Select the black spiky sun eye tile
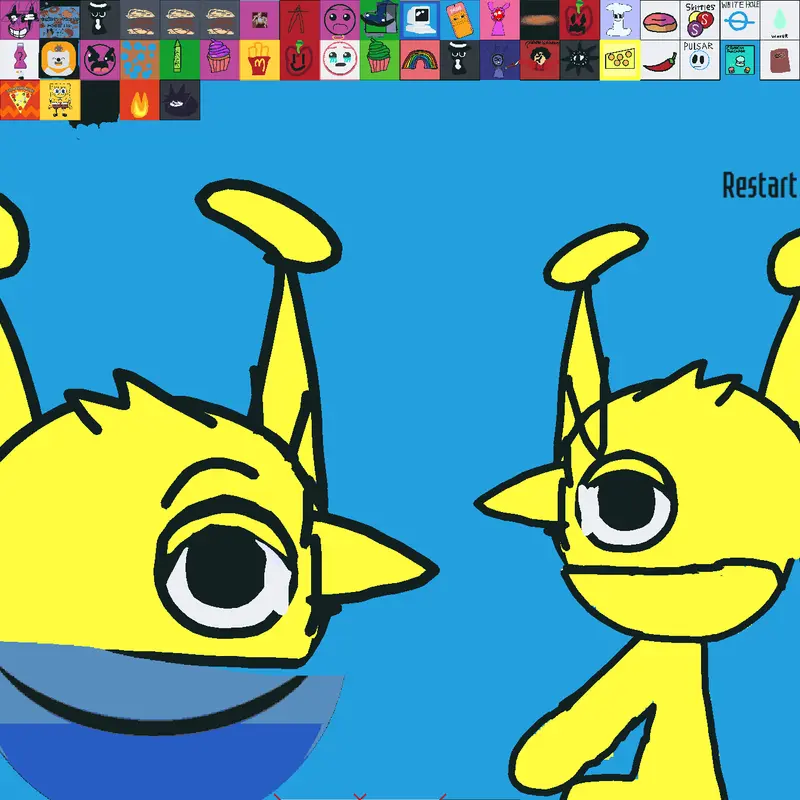This screenshot has width=800, height=800. tap(580, 60)
